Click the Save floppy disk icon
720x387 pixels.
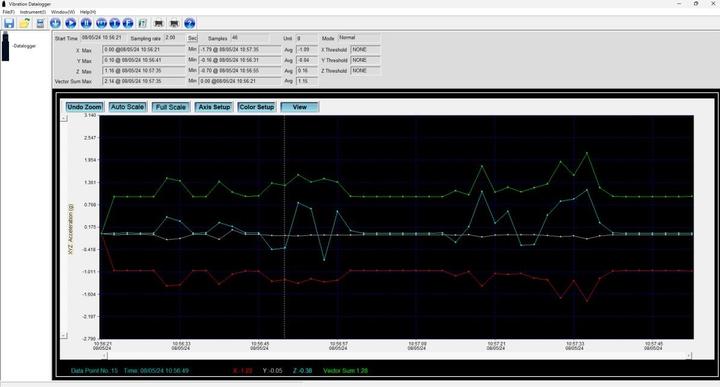point(9,23)
